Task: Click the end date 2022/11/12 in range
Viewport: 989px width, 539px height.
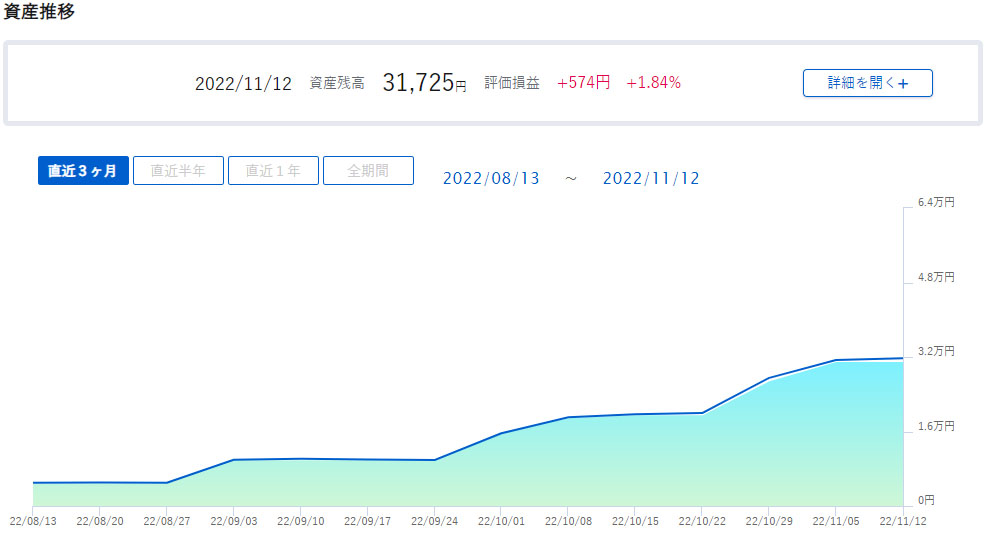Action: tap(651, 178)
